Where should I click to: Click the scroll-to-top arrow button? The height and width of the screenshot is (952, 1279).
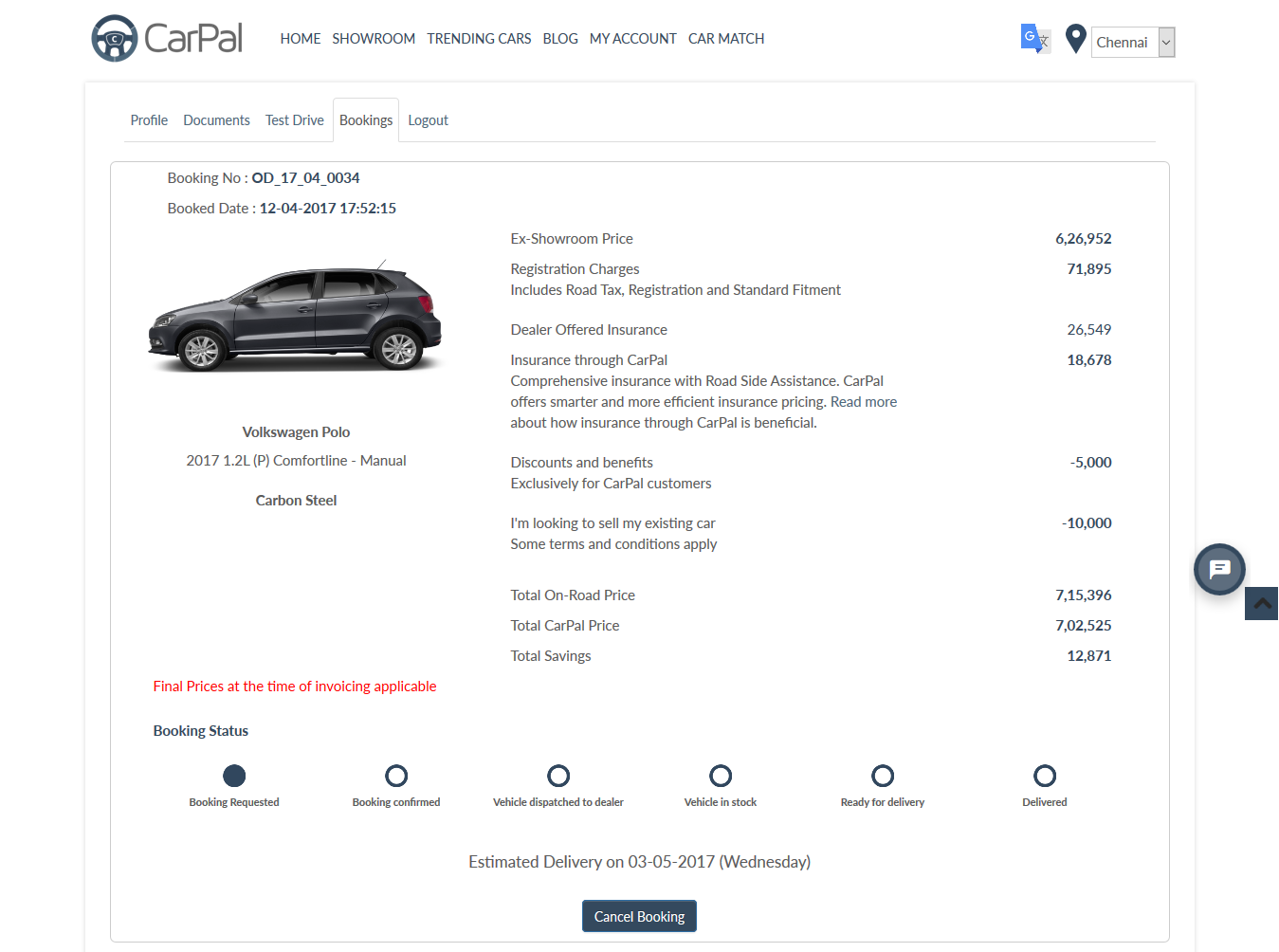(x=1262, y=603)
